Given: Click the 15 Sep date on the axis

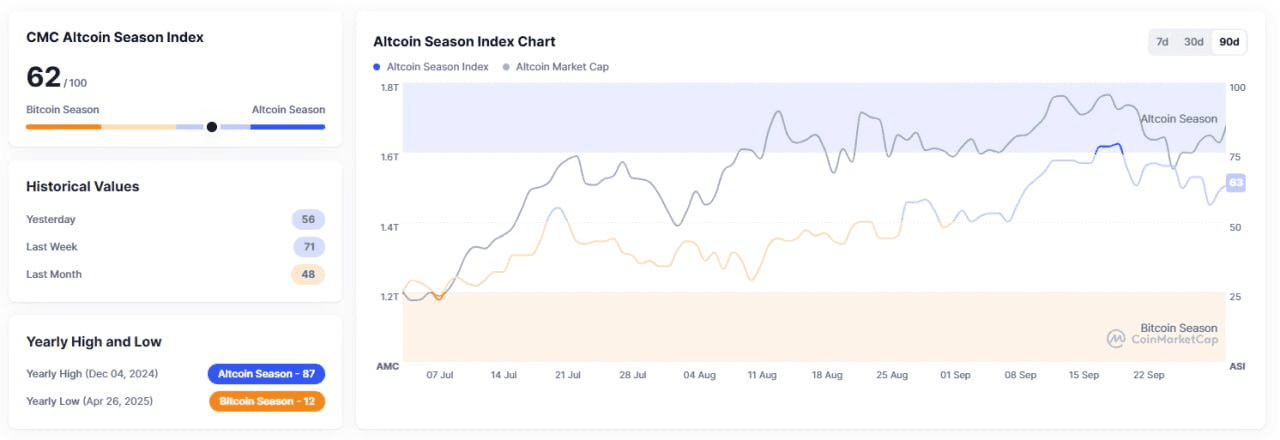Looking at the screenshot, I should pyautogui.click(x=1084, y=375).
